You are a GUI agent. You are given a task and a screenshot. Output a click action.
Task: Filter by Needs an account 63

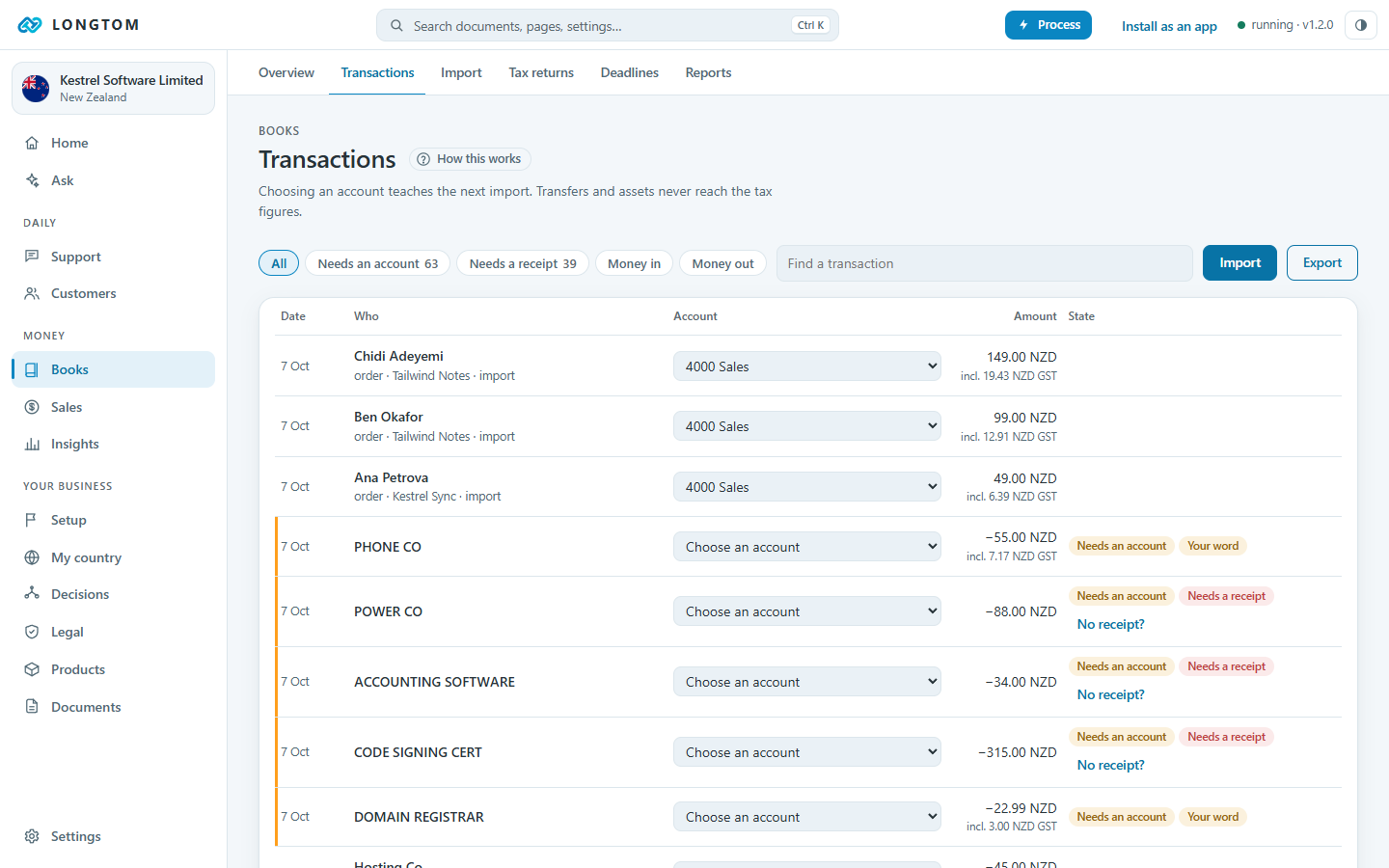[377, 263]
